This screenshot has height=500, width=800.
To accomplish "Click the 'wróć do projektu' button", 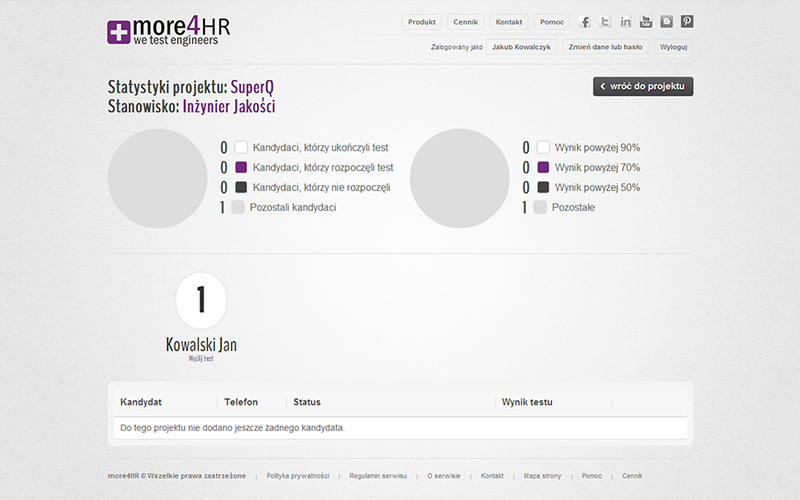I will click(x=643, y=86).
